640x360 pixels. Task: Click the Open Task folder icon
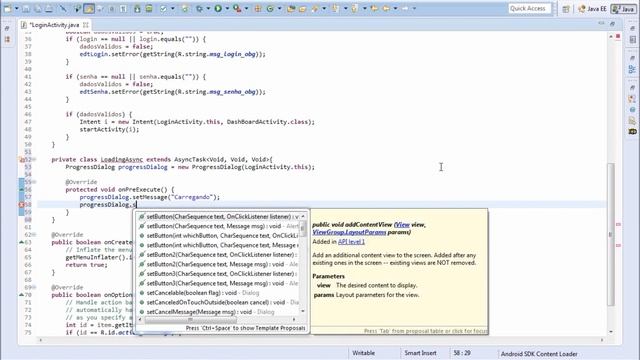pos(302,9)
